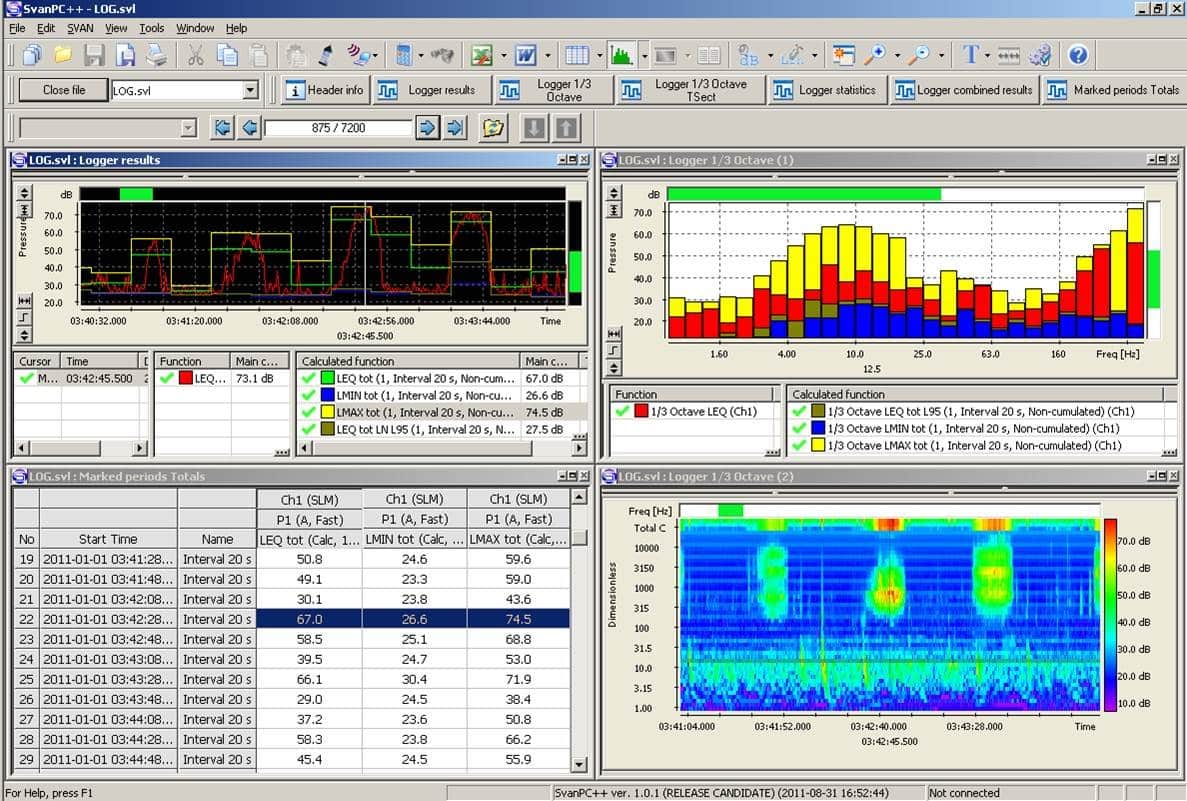Click the print icon in toolbar
Image resolution: width=1187 pixels, height=801 pixels.
[x=156, y=55]
